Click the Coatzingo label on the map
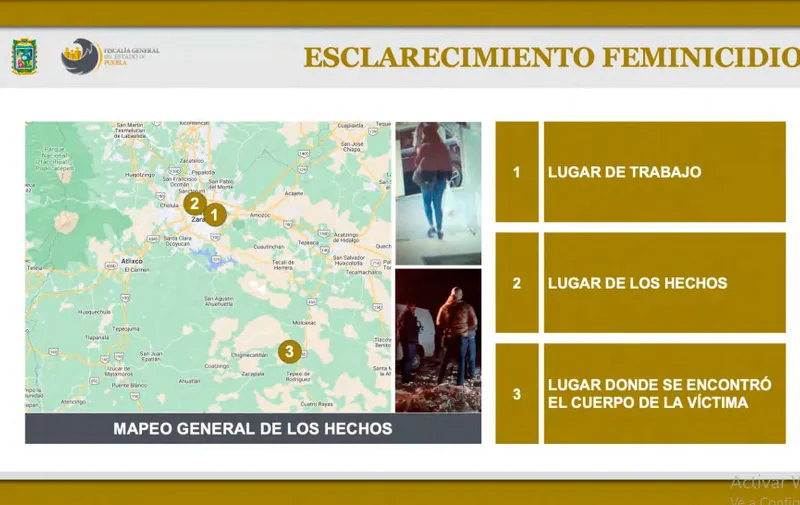This screenshot has height=505, width=800. [x=216, y=366]
